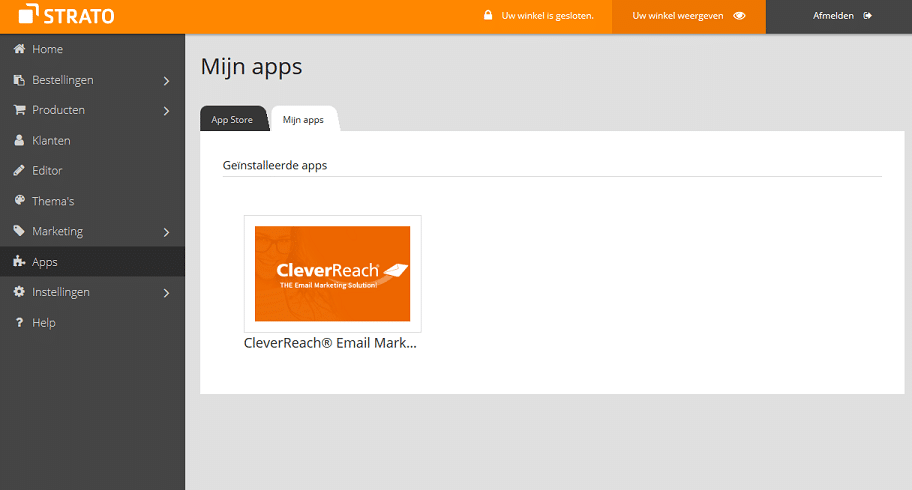Expand the Marketing submenu chevron
Viewport: 912px width, 490px height.
pyautogui.click(x=166, y=232)
